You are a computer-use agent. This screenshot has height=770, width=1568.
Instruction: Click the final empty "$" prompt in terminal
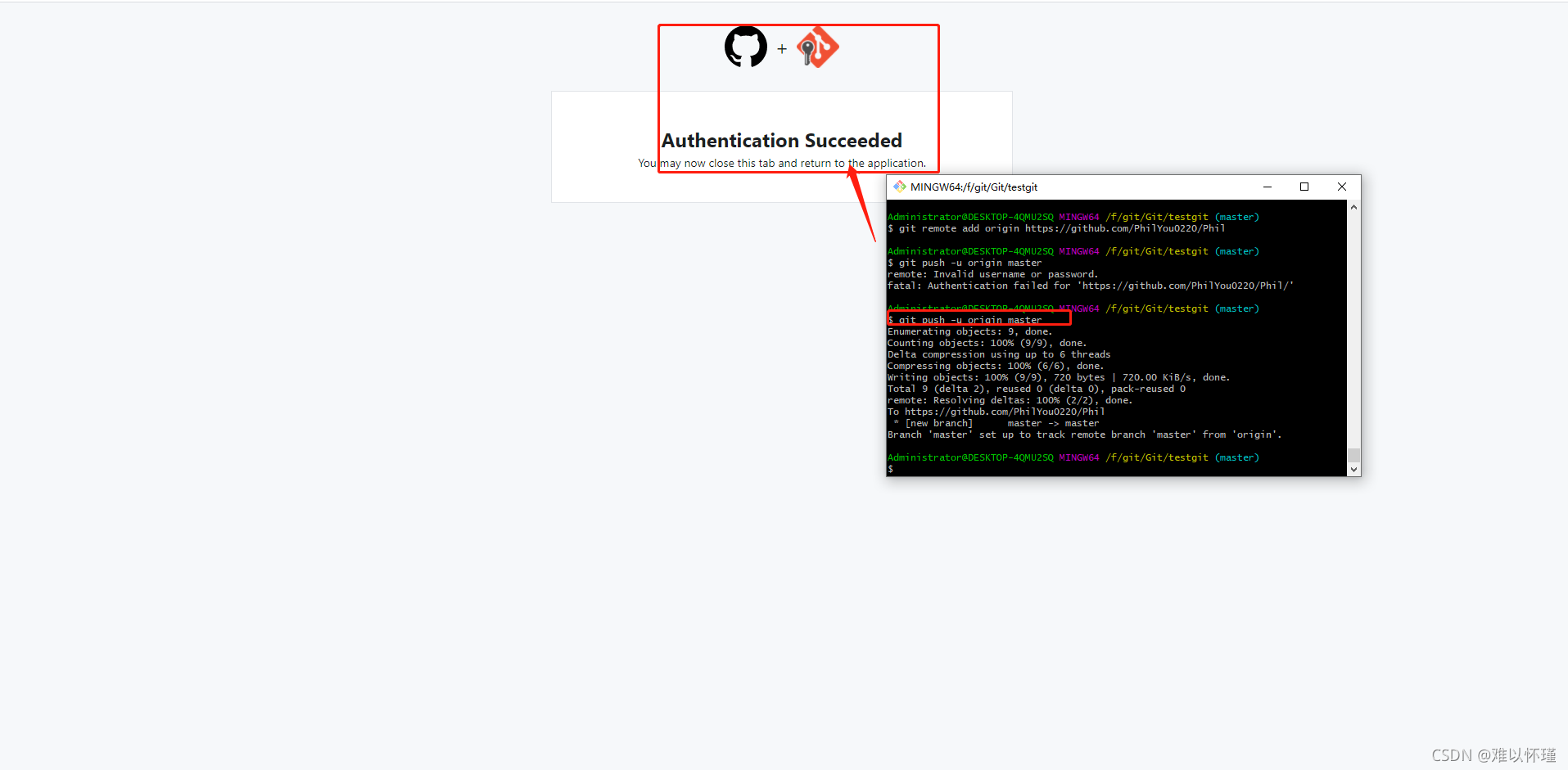[x=891, y=469]
